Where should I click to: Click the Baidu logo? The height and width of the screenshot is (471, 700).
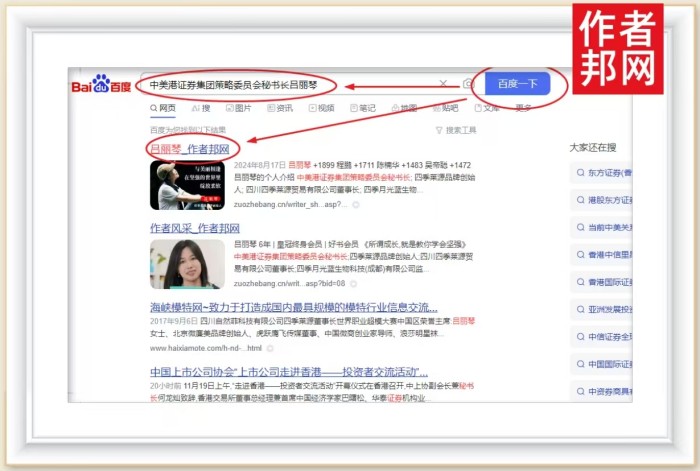pyautogui.click(x=101, y=86)
